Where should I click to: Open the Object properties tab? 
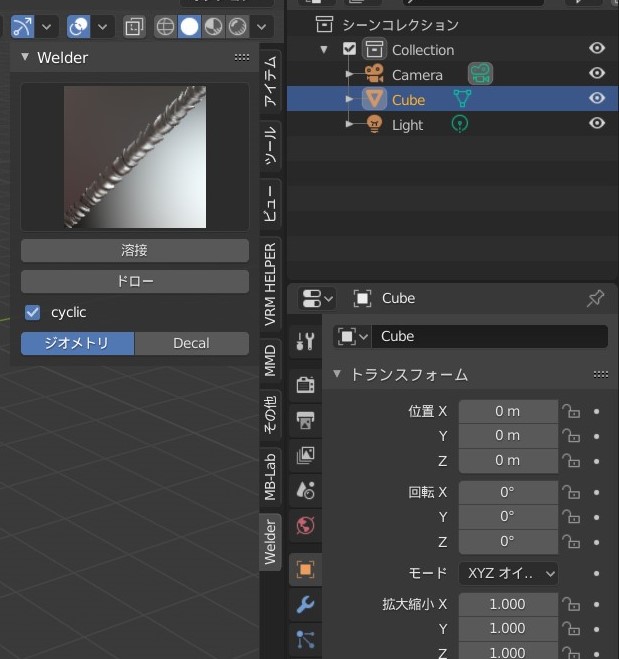pyautogui.click(x=306, y=570)
